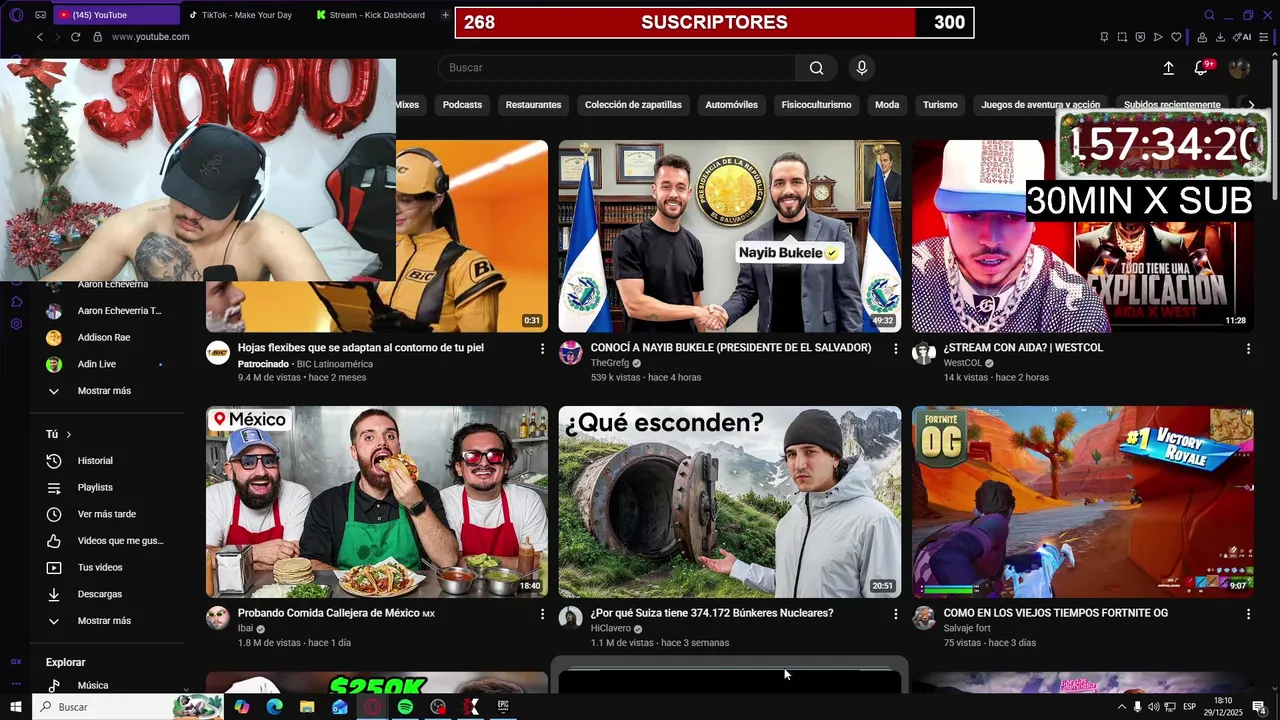Open the options menu for the Ibai Mexico video

point(542,614)
